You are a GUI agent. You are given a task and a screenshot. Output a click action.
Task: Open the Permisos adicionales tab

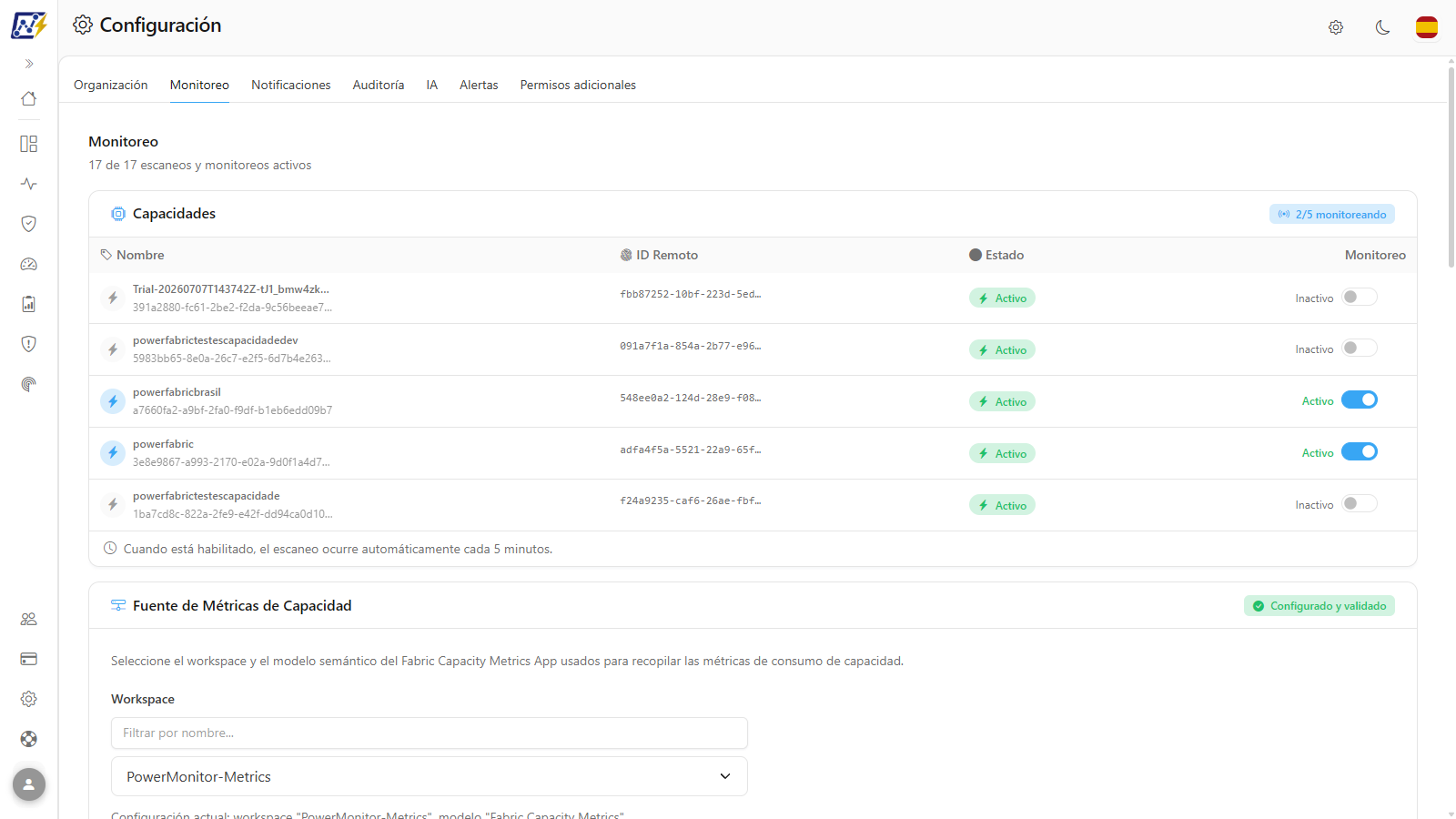coord(578,85)
